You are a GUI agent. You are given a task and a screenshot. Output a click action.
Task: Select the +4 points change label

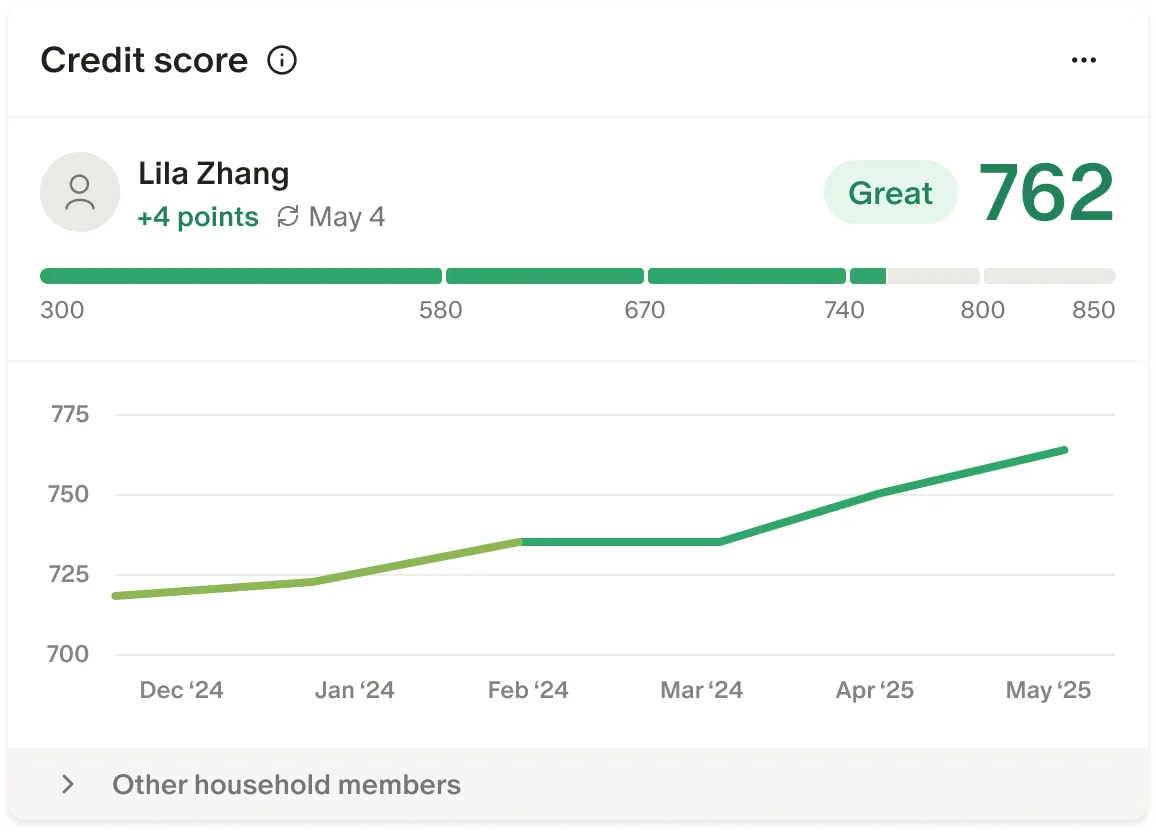coord(198,217)
